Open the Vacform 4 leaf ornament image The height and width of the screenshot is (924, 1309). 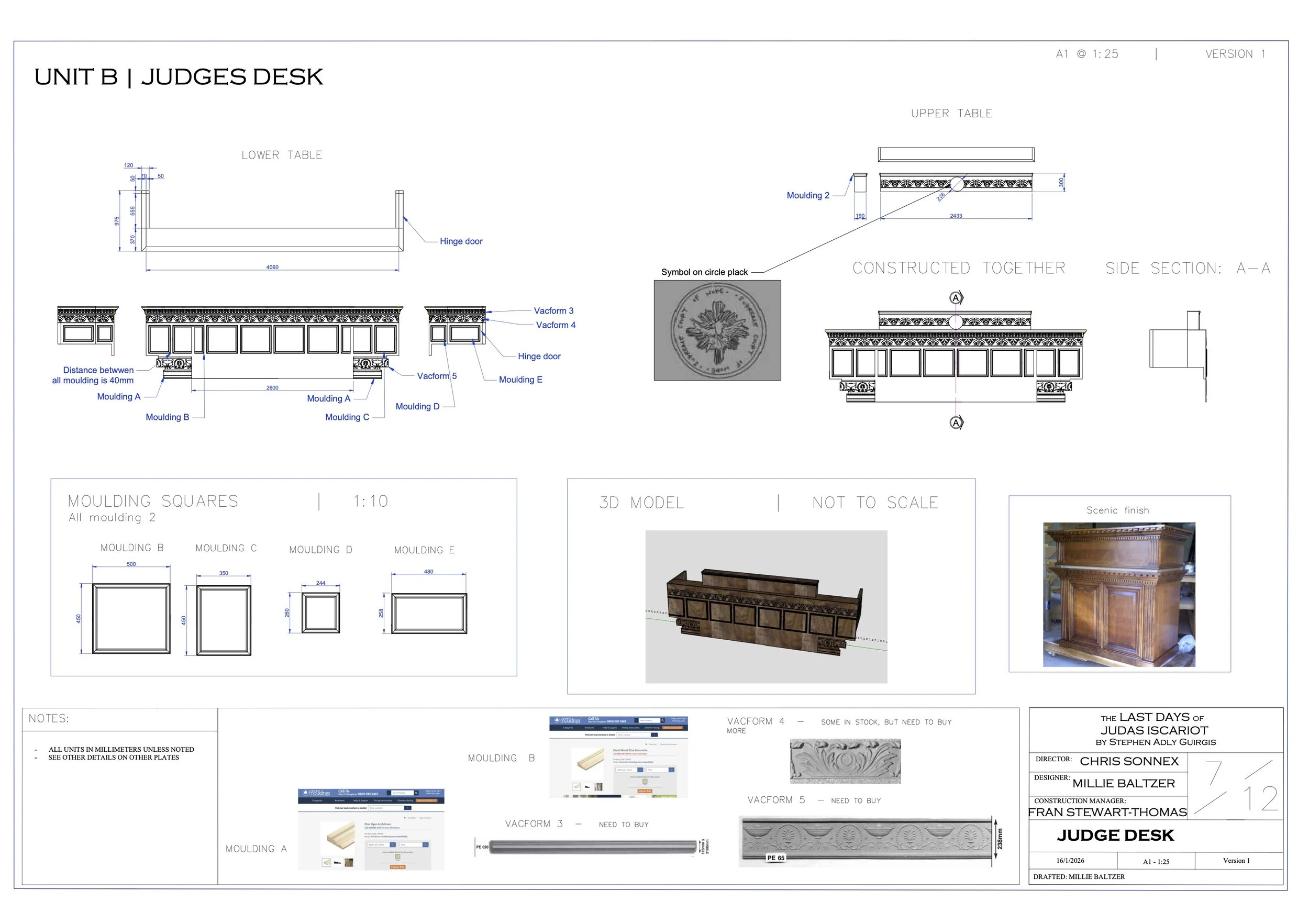click(x=845, y=761)
